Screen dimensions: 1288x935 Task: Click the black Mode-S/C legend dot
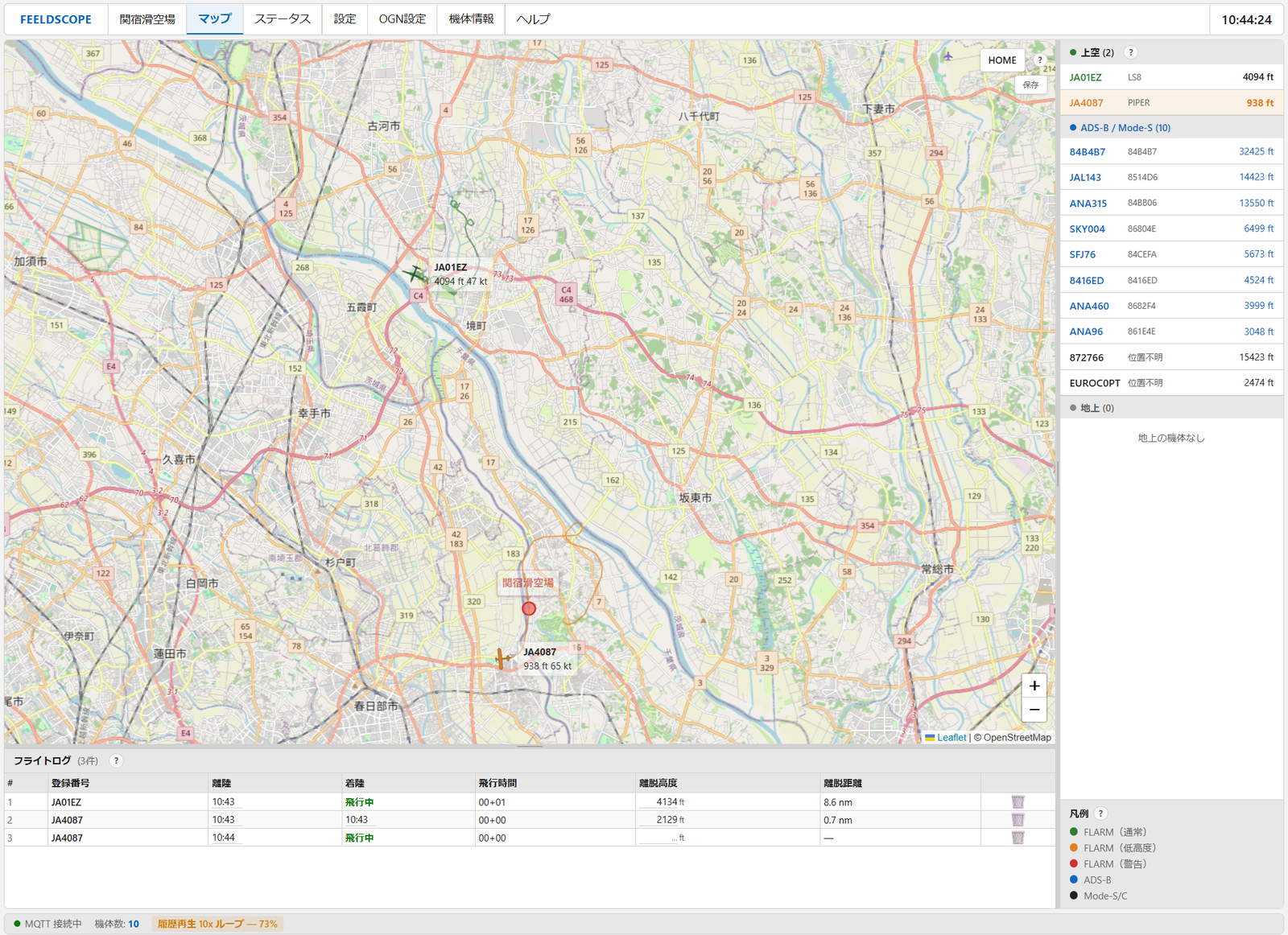[1074, 896]
